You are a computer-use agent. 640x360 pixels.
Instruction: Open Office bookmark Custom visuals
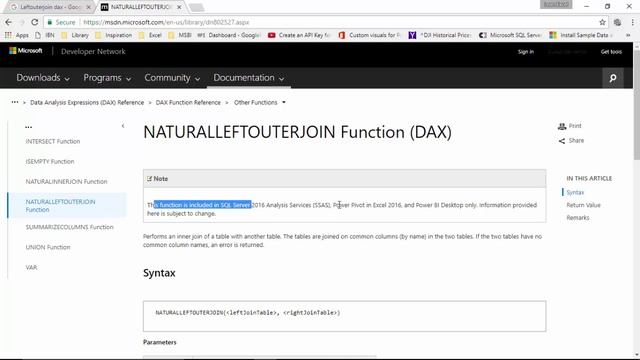coord(369,36)
